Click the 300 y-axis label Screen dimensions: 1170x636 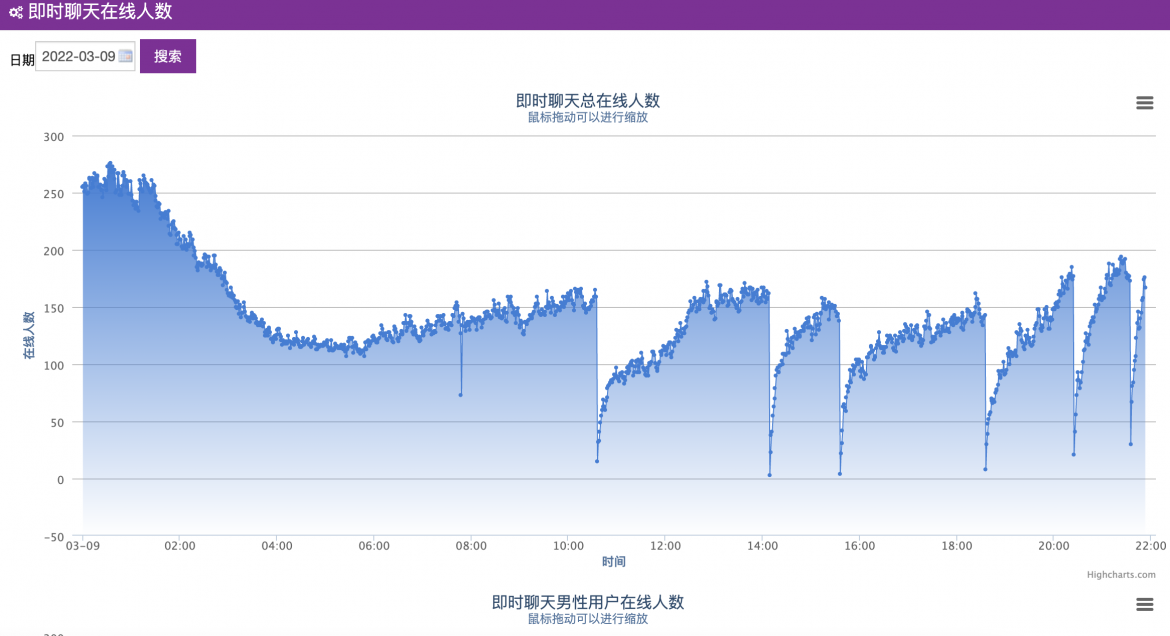[x=54, y=137]
